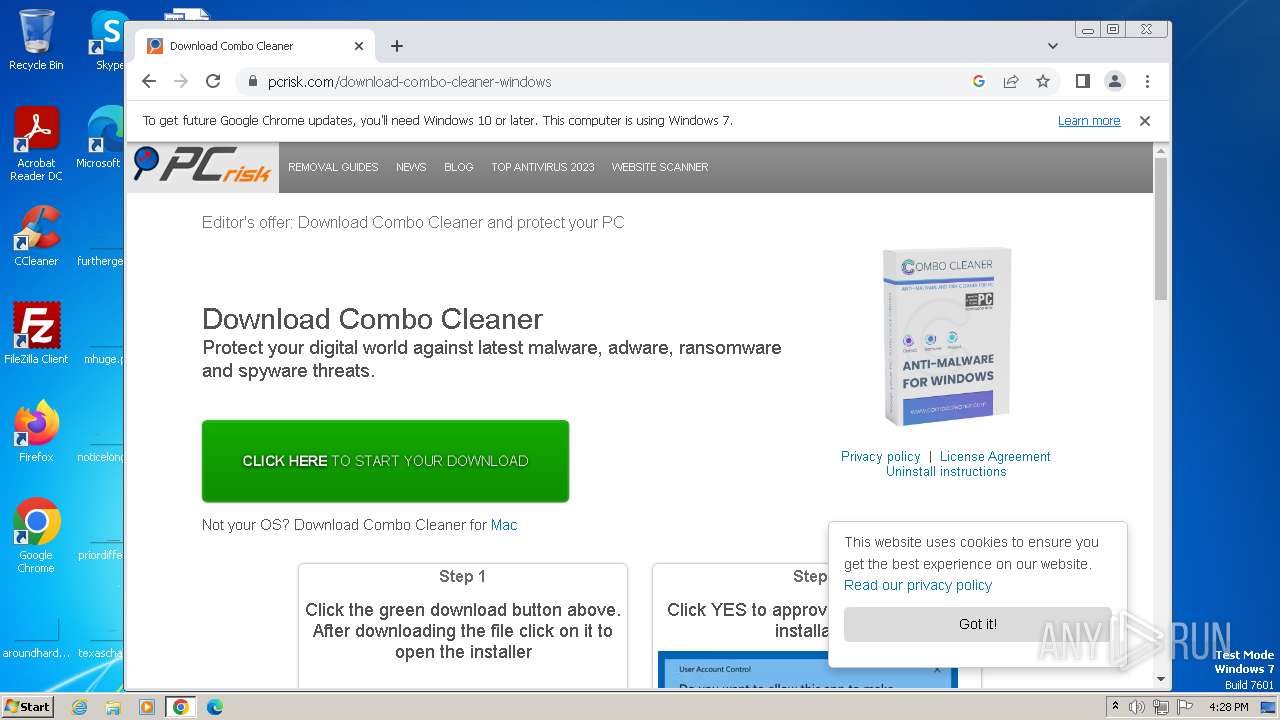Image resolution: width=1280 pixels, height=720 pixels.
Task: Open the Chrome profile avatar
Action: click(x=1114, y=81)
